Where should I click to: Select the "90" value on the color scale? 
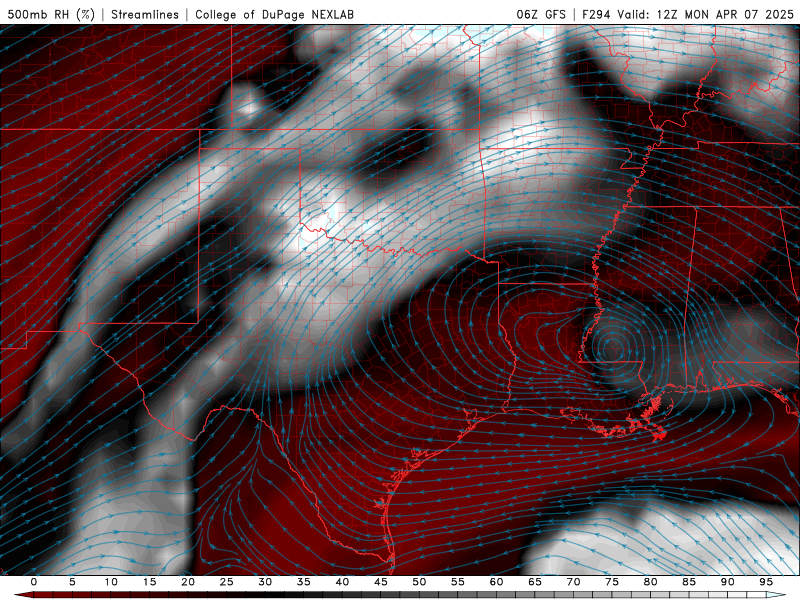[x=727, y=582]
